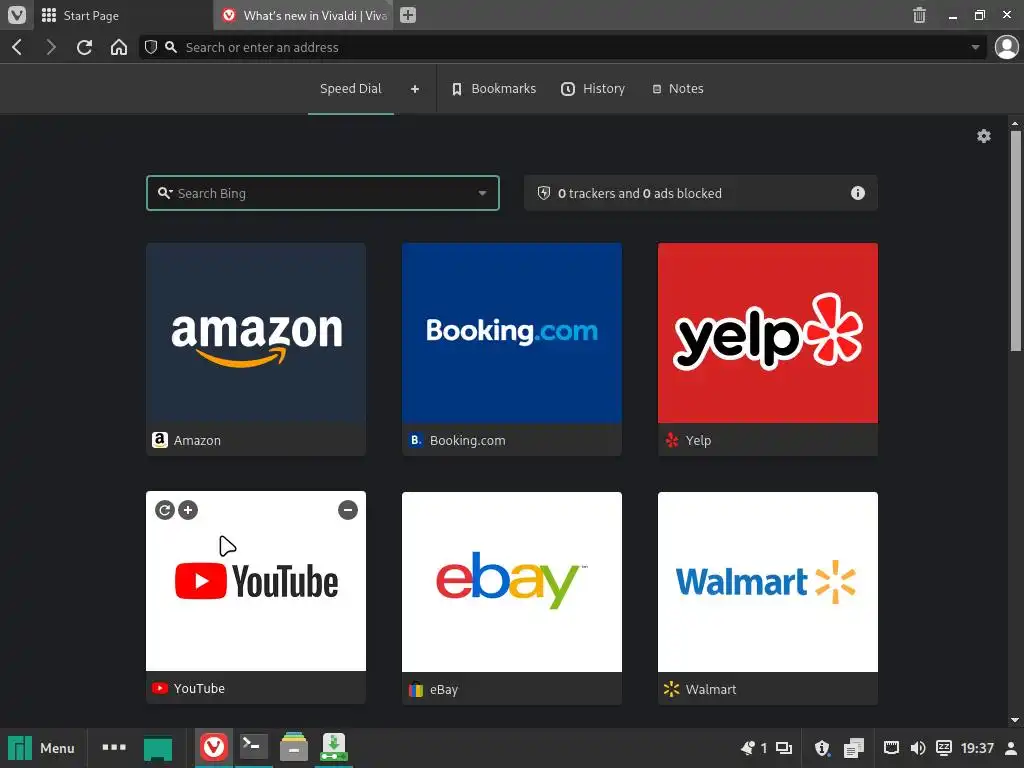Open the user profile avatar

tap(1006, 47)
